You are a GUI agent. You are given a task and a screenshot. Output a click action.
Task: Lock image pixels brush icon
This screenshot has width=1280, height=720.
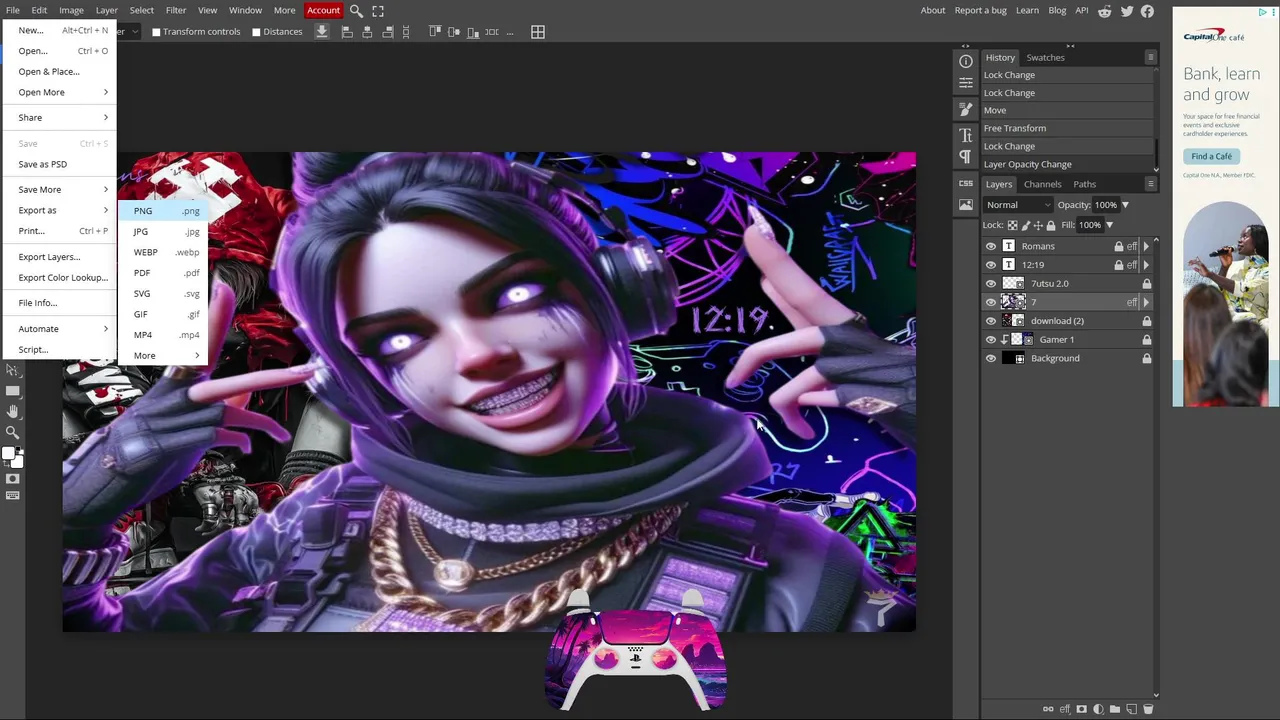pyautogui.click(x=1025, y=225)
